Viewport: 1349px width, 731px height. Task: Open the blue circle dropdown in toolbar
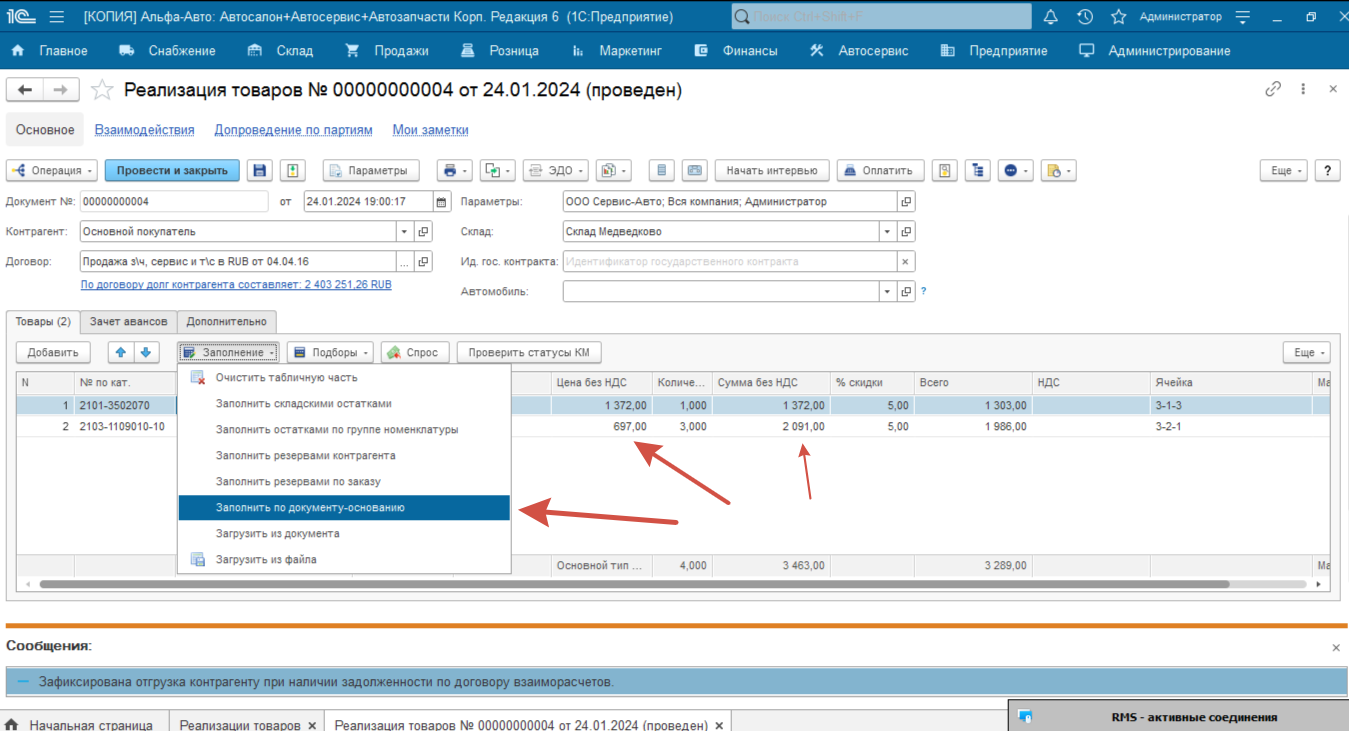point(1016,171)
